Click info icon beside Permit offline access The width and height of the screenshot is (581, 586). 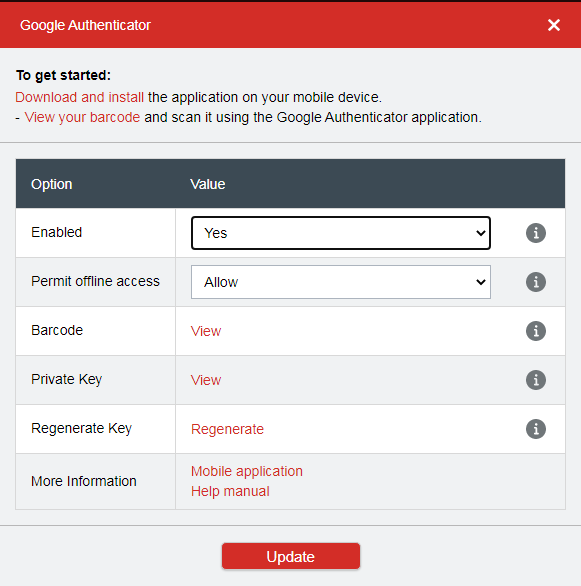pyautogui.click(x=536, y=282)
